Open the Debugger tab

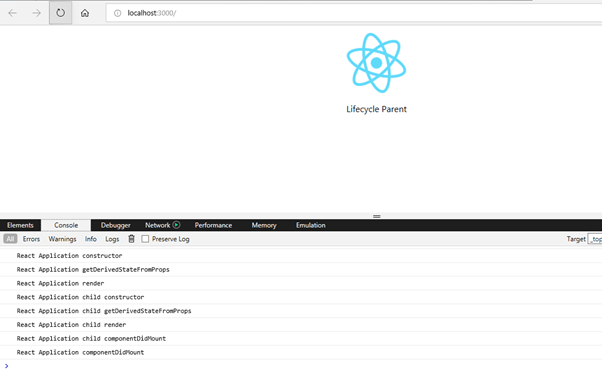coord(116,225)
